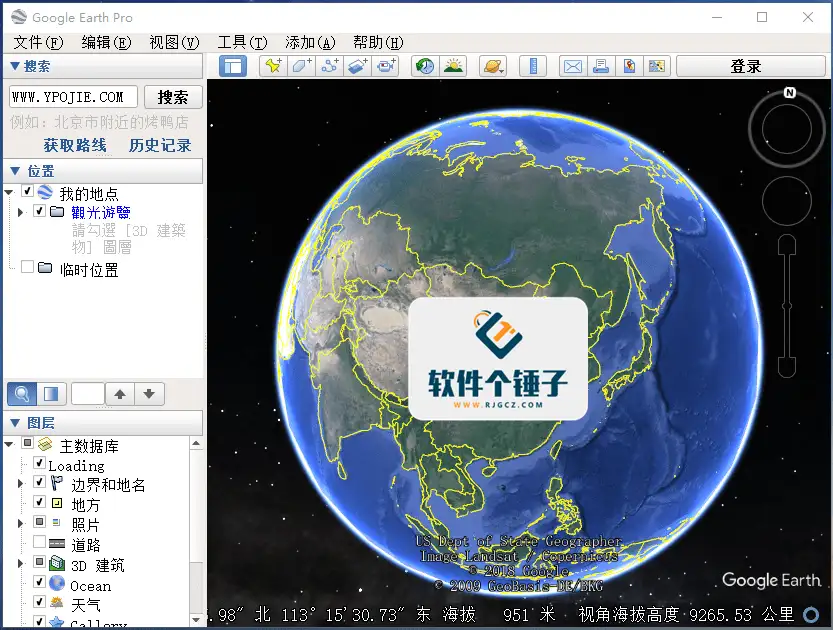Click the 边界和地名 flag layer icon
The height and width of the screenshot is (630, 833).
[x=56, y=483]
